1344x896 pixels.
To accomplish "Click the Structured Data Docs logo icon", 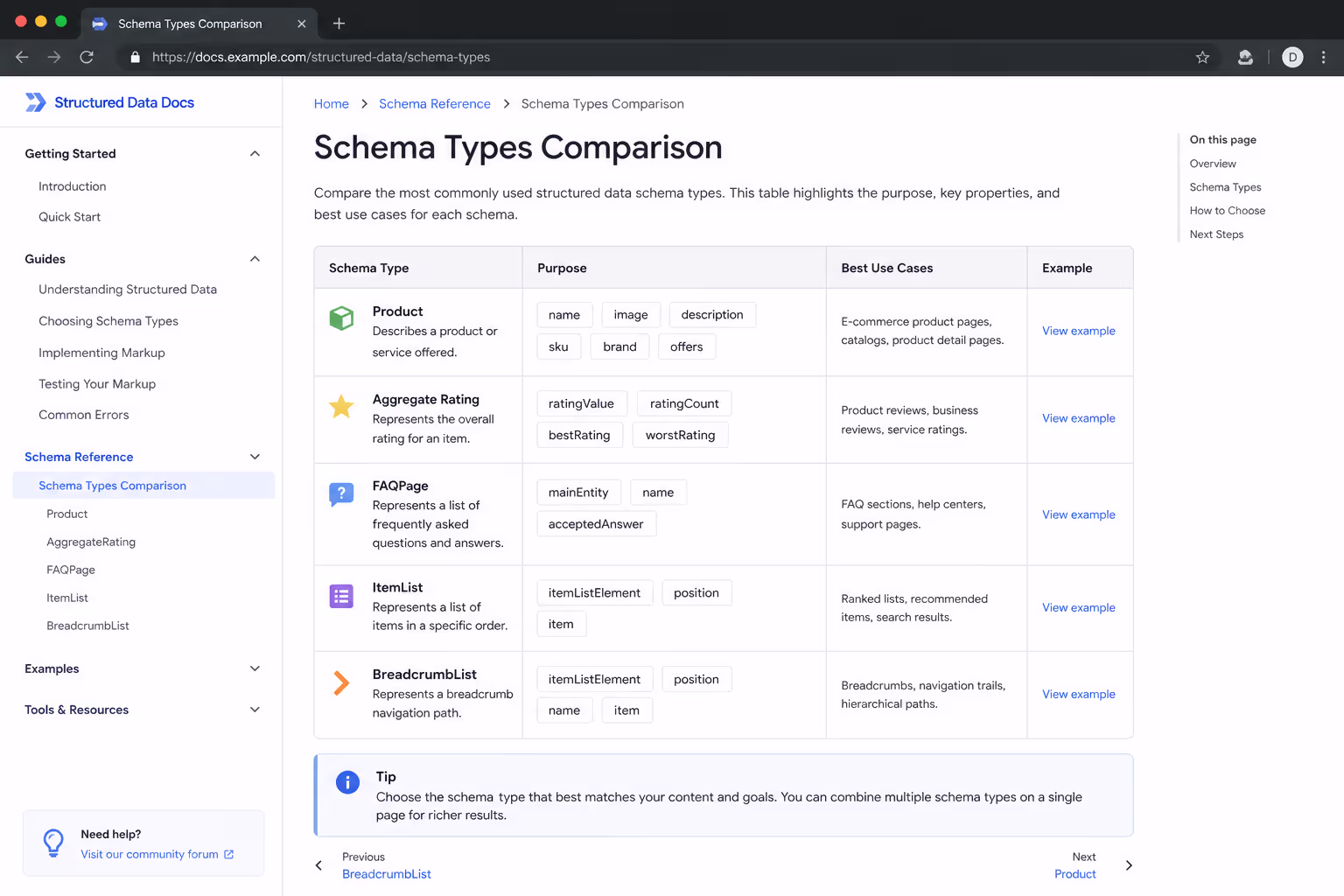I will [x=35, y=102].
